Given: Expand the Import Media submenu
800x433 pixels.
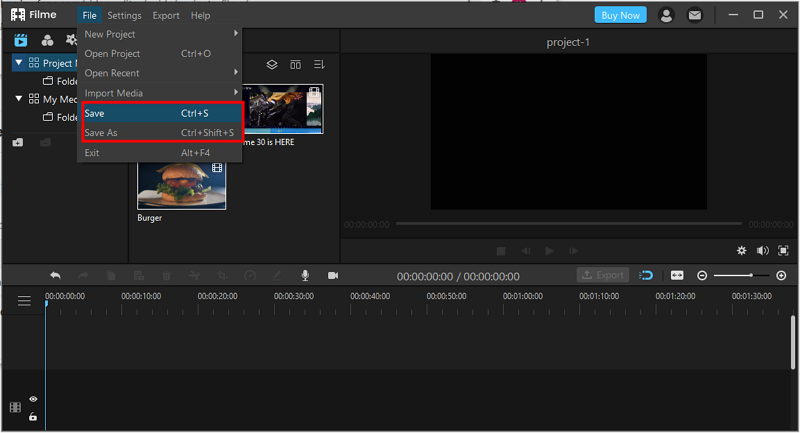Looking at the screenshot, I should coord(160,93).
